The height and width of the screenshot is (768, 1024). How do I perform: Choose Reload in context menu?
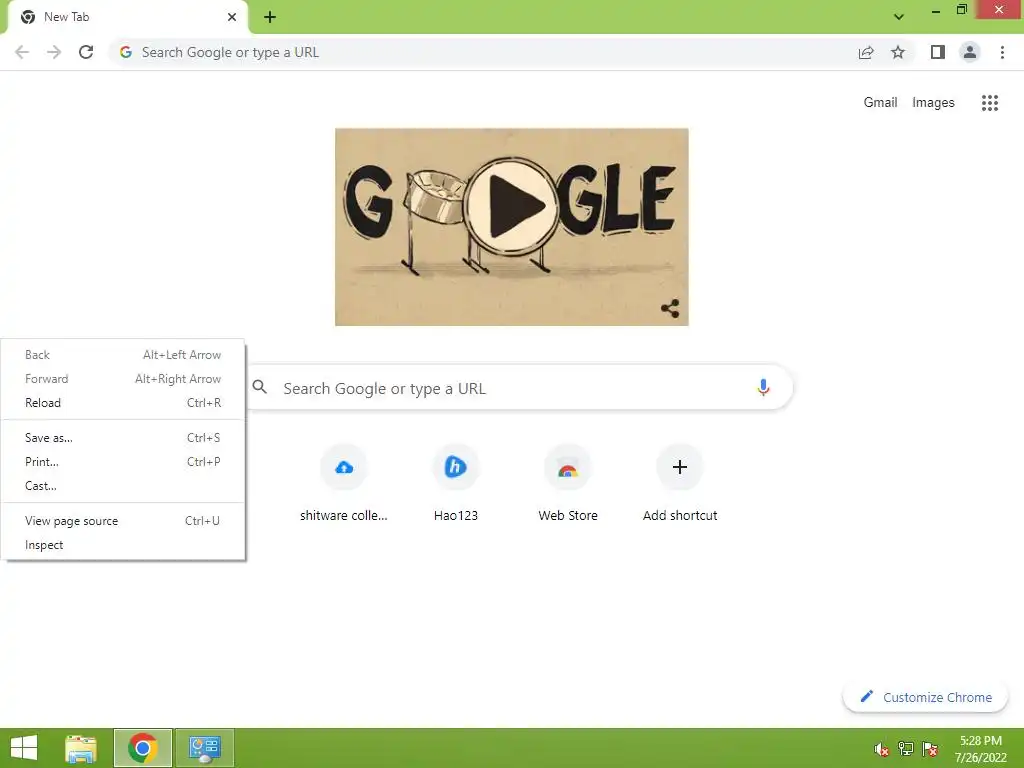(x=123, y=403)
